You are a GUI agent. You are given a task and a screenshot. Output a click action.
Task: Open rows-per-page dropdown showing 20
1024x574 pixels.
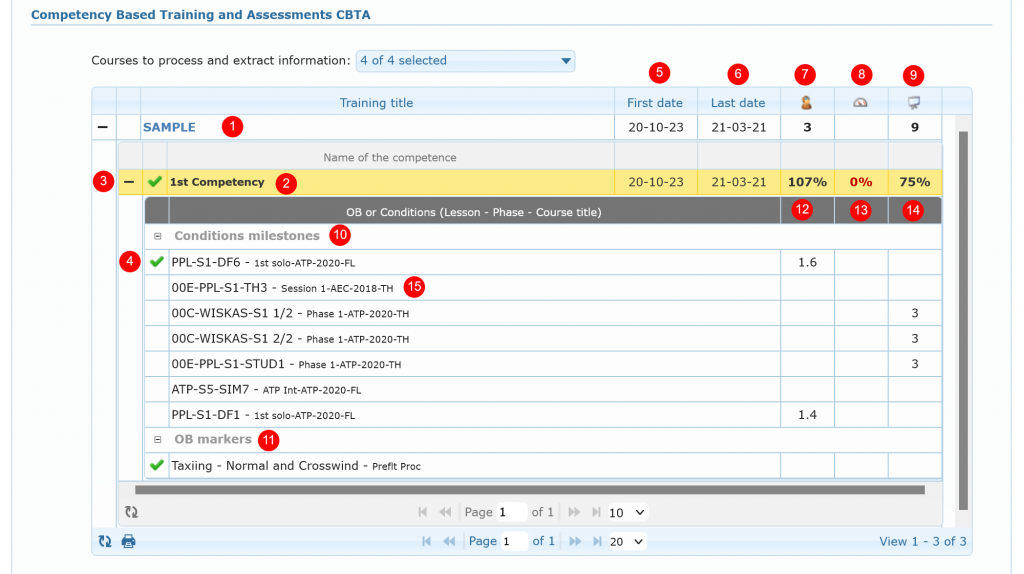(628, 541)
